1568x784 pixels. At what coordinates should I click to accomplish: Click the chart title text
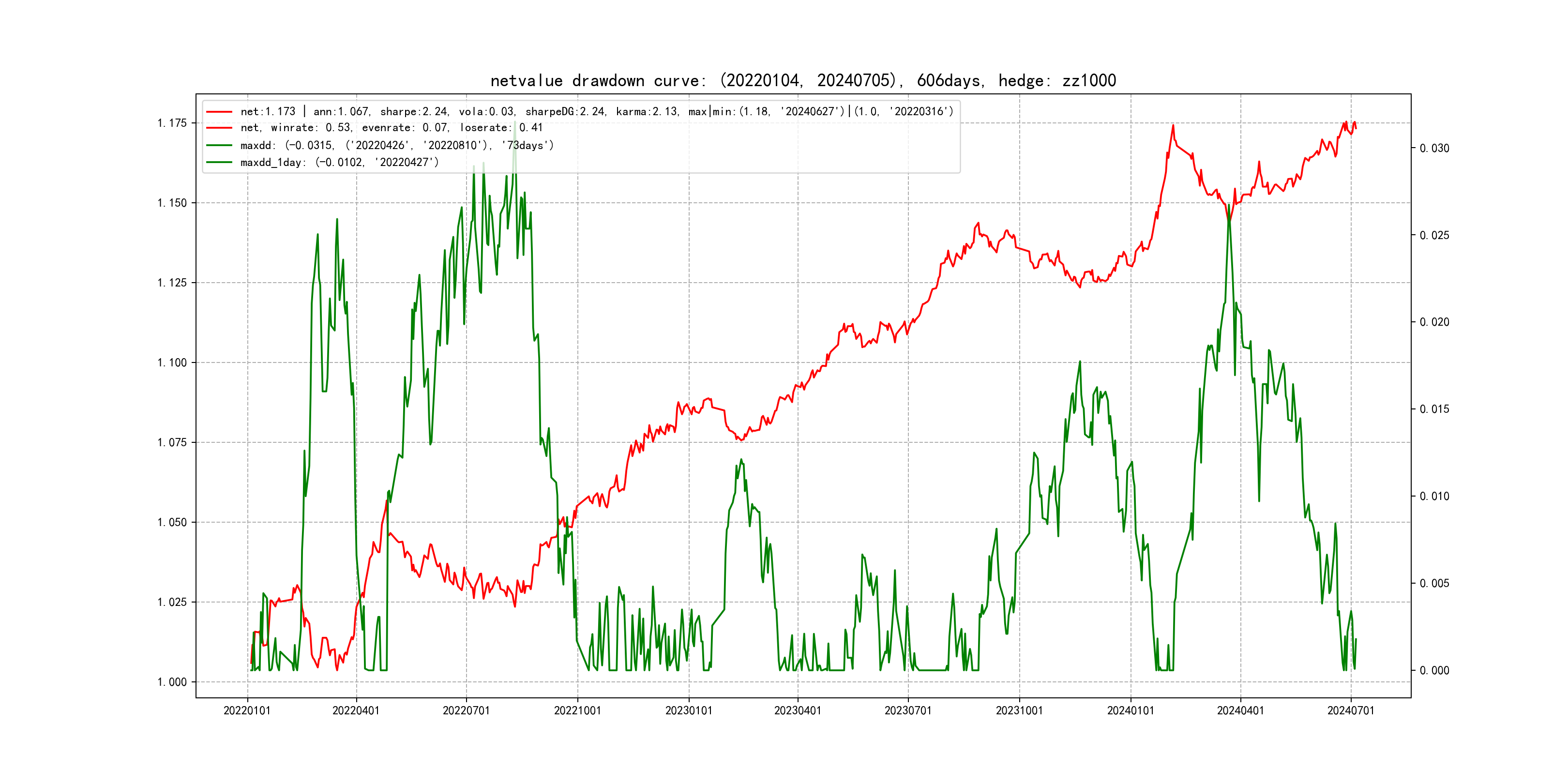click(803, 81)
